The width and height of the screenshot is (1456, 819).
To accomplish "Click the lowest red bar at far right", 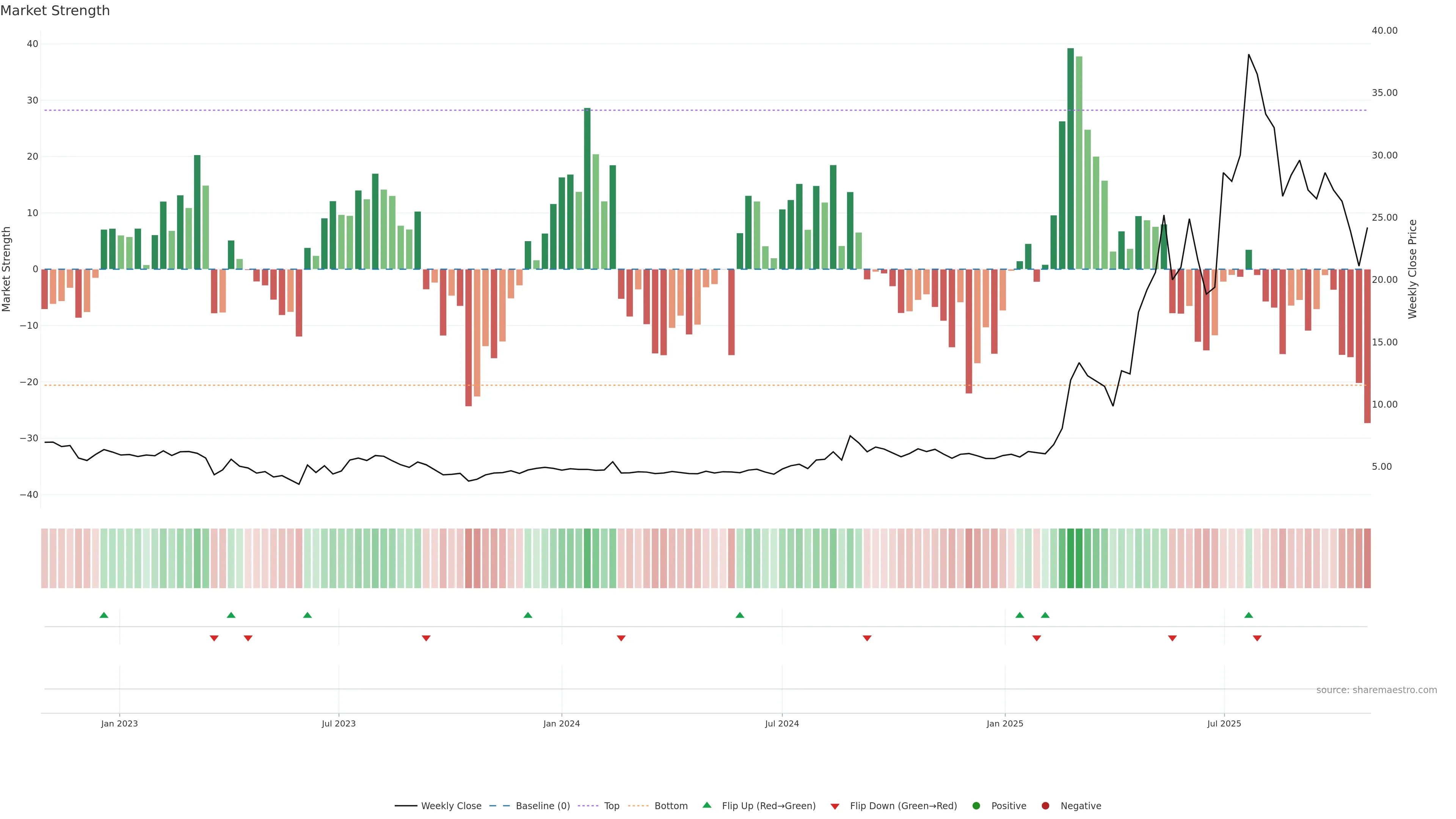I will point(1367,346).
